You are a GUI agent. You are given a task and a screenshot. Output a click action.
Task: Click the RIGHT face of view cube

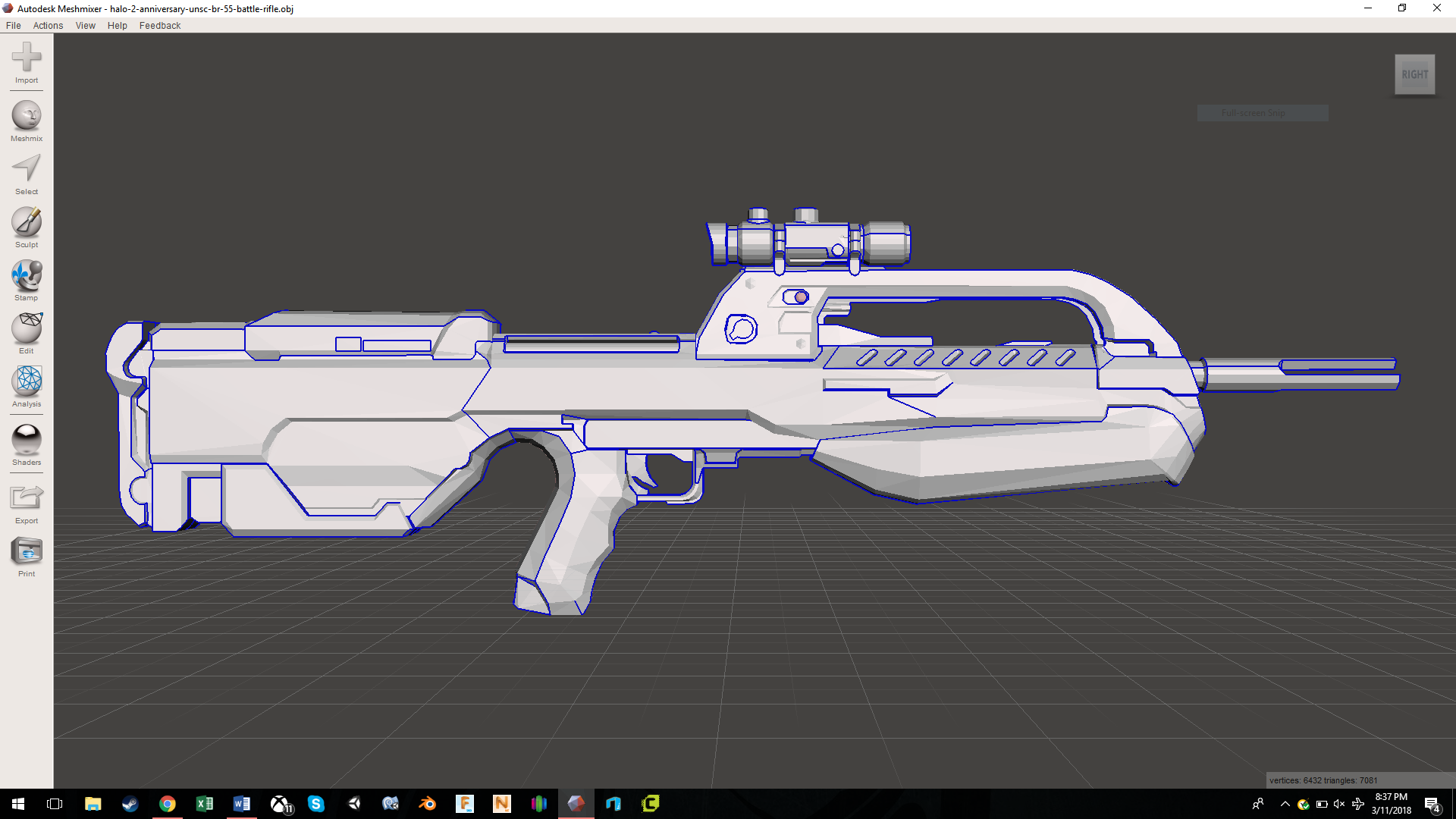(x=1414, y=74)
